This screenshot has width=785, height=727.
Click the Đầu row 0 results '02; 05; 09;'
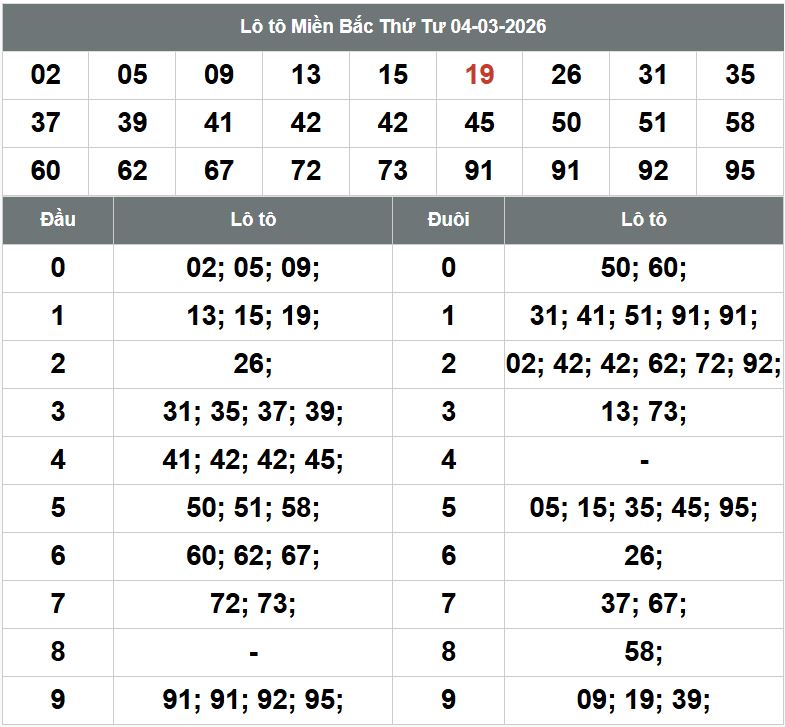tap(253, 268)
